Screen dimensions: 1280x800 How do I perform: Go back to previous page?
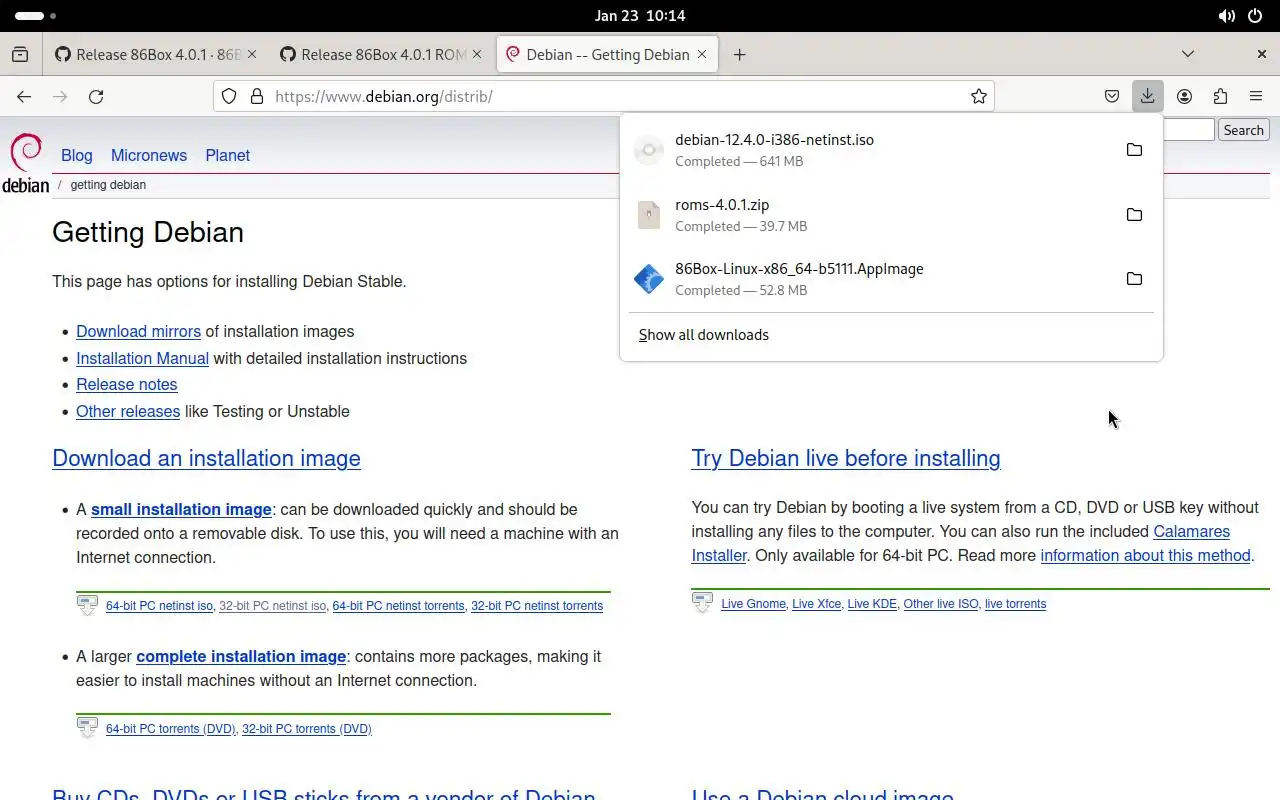[x=24, y=96]
